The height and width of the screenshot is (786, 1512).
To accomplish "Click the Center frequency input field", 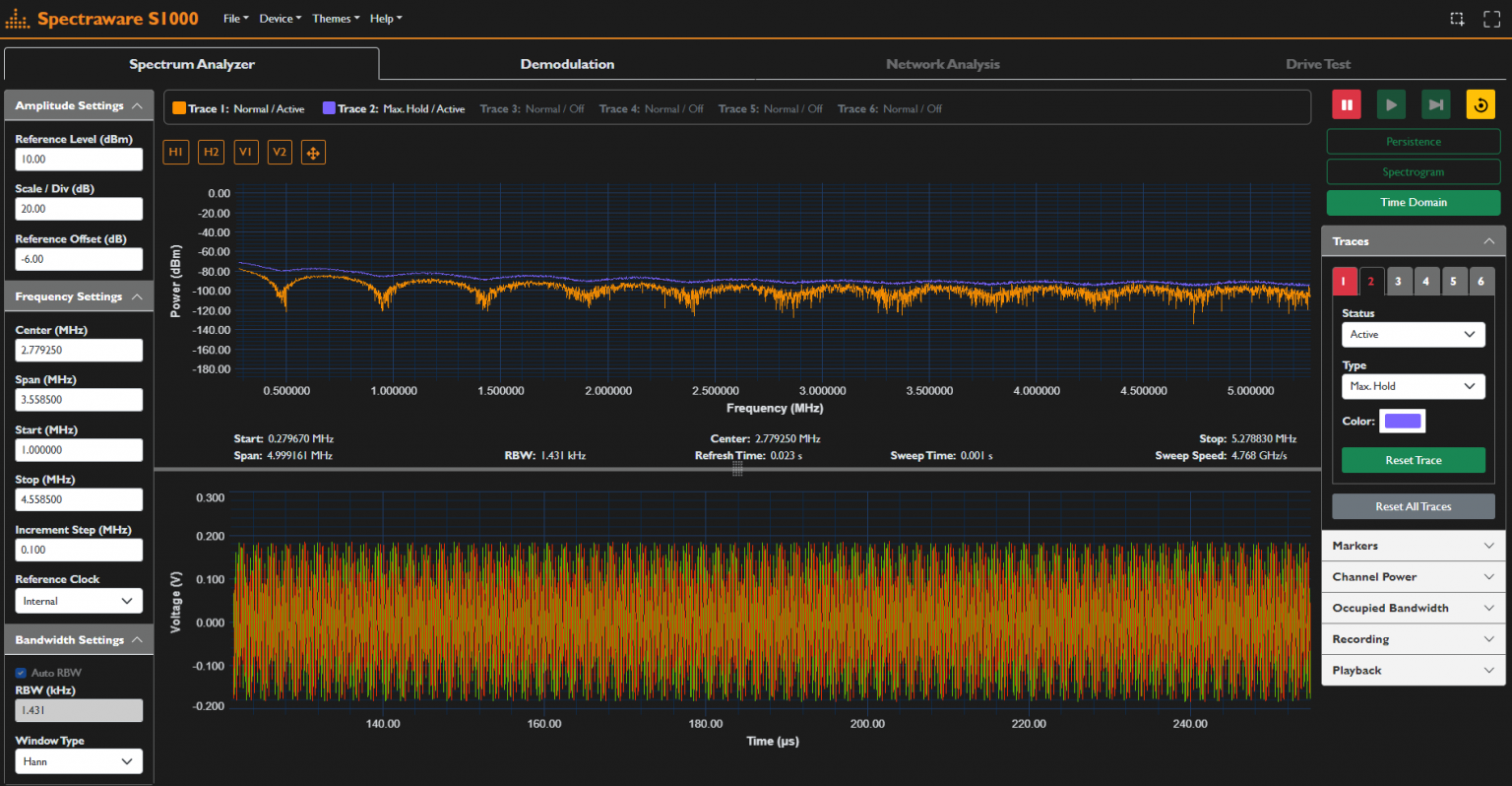I will (79, 350).
